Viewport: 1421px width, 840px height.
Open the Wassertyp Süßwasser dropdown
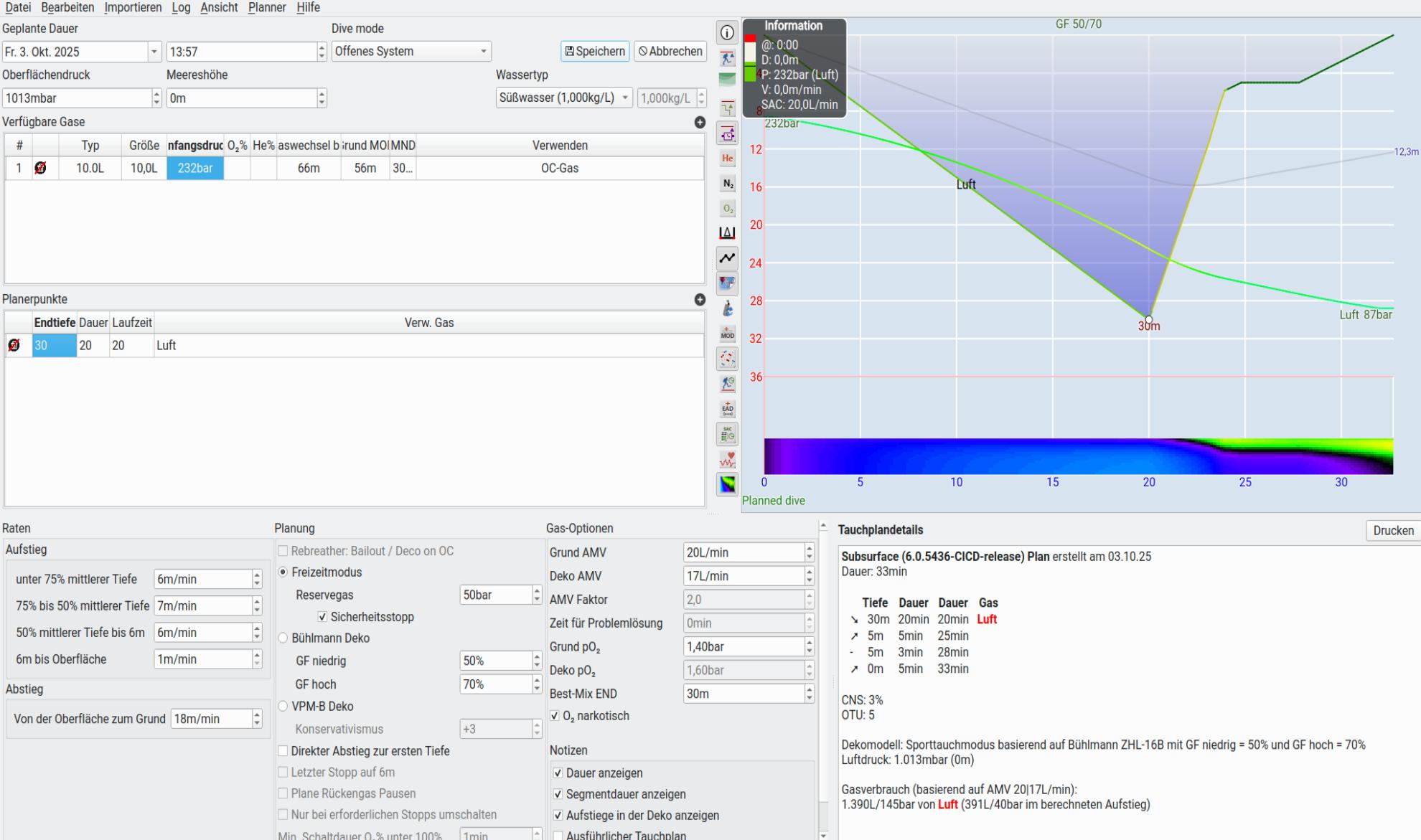point(563,98)
